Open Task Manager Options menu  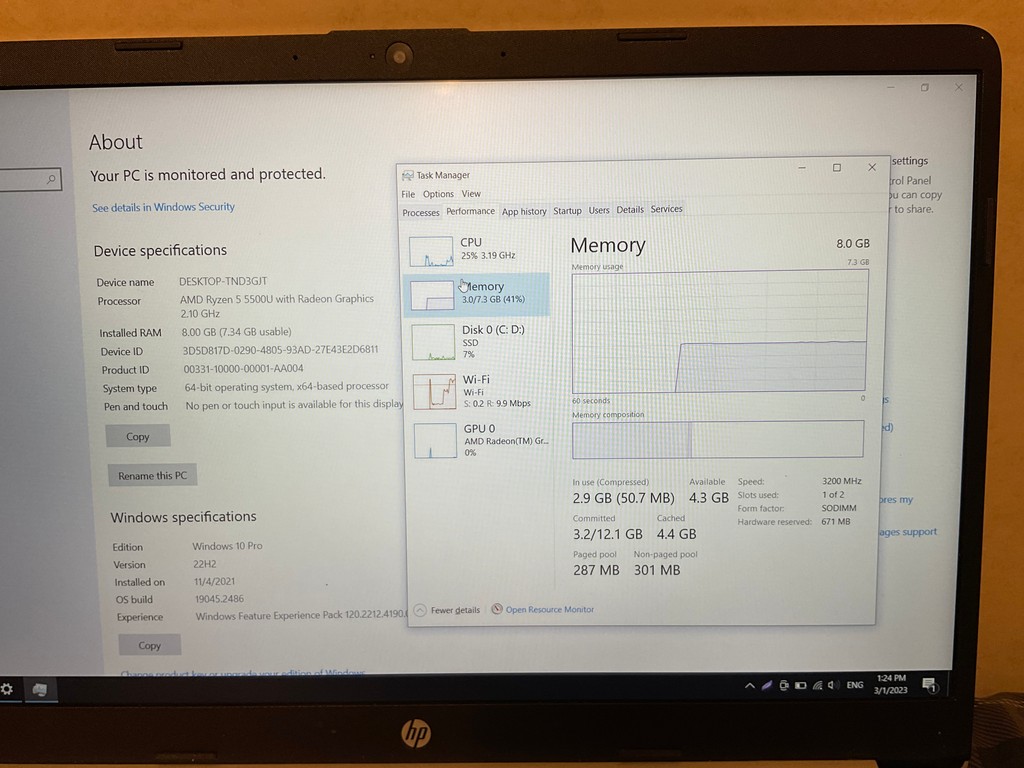pyautogui.click(x=438, y=194)
